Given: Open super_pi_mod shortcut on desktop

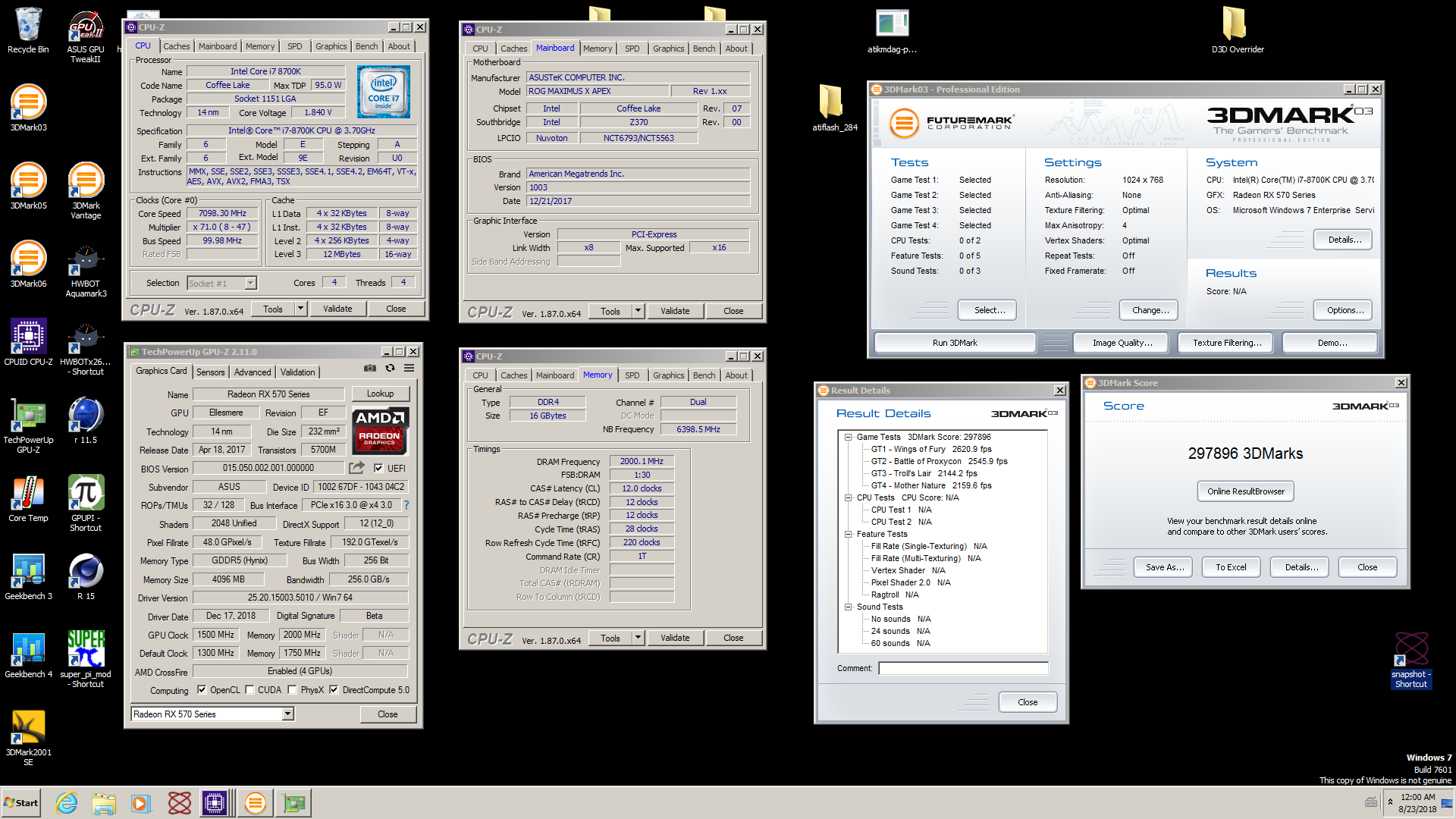Looking at the screenshot, I should (86, 660).
